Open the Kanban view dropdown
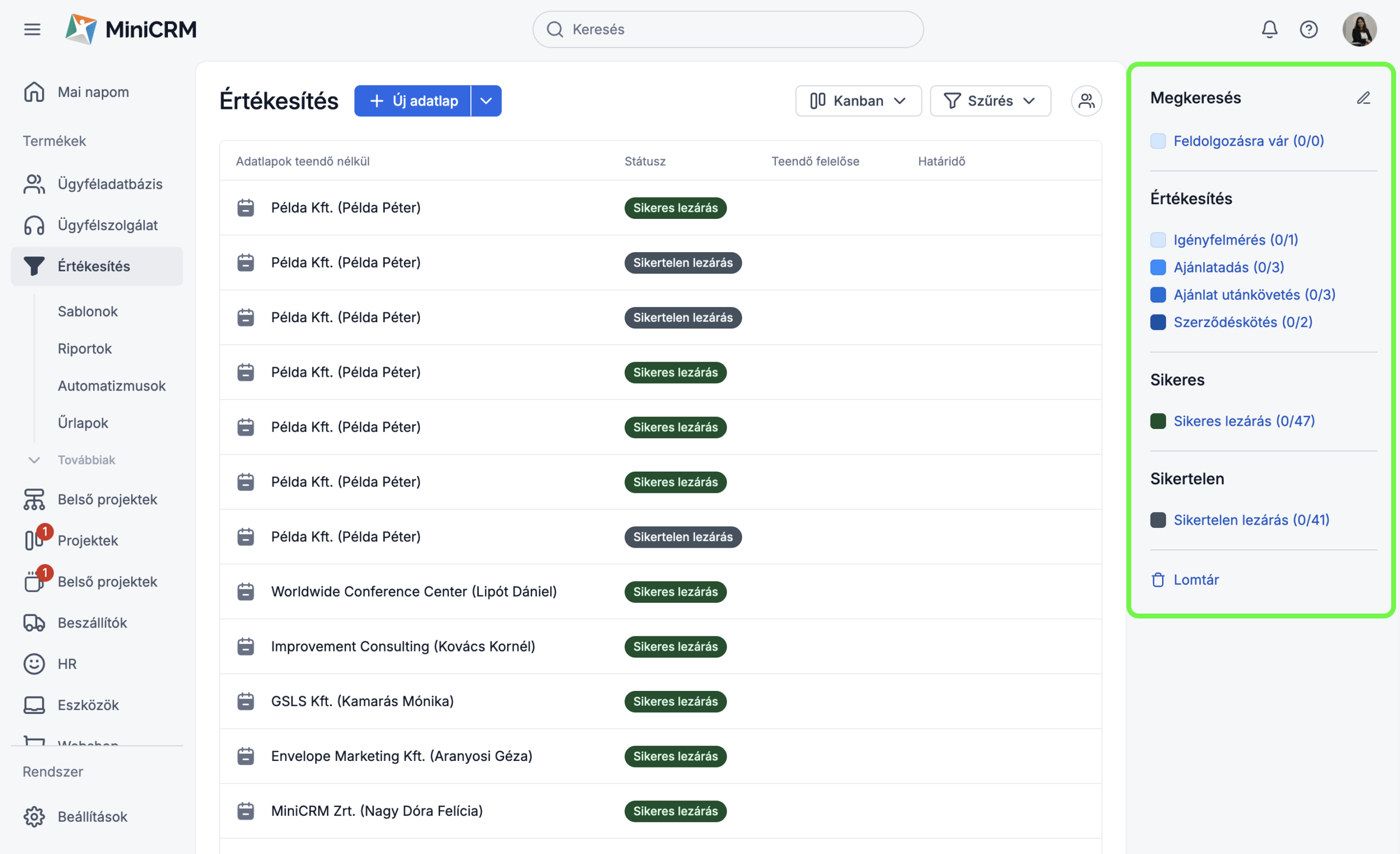The width and height of the screenshot is (1400, 854). click(858, 101)
